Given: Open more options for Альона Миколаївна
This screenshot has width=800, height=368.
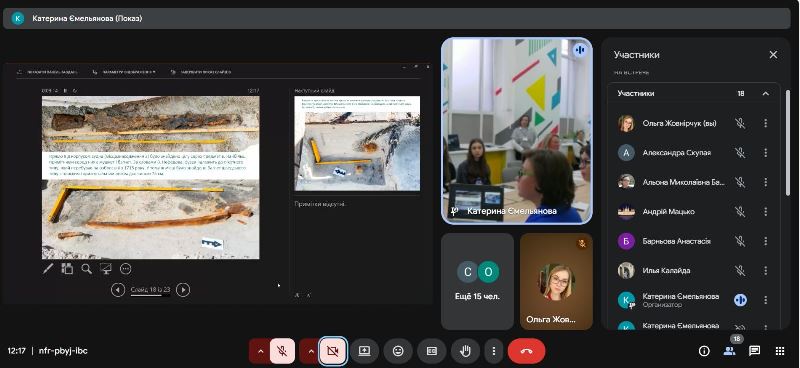Looking at the screenshot, I should (x=765, y=182).
